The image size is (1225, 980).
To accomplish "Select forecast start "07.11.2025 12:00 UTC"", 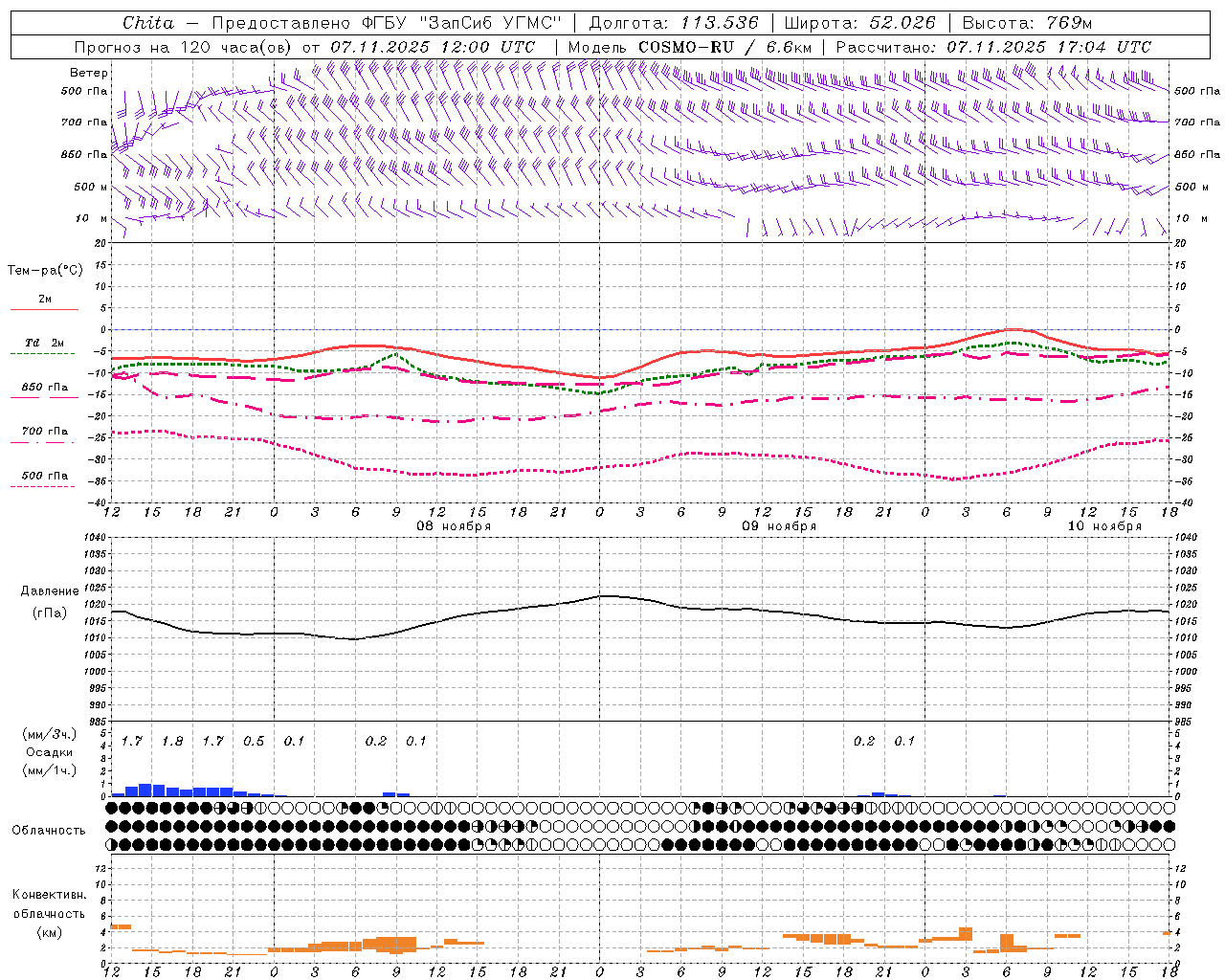I will pyautogui.click(x=433, y=47).
